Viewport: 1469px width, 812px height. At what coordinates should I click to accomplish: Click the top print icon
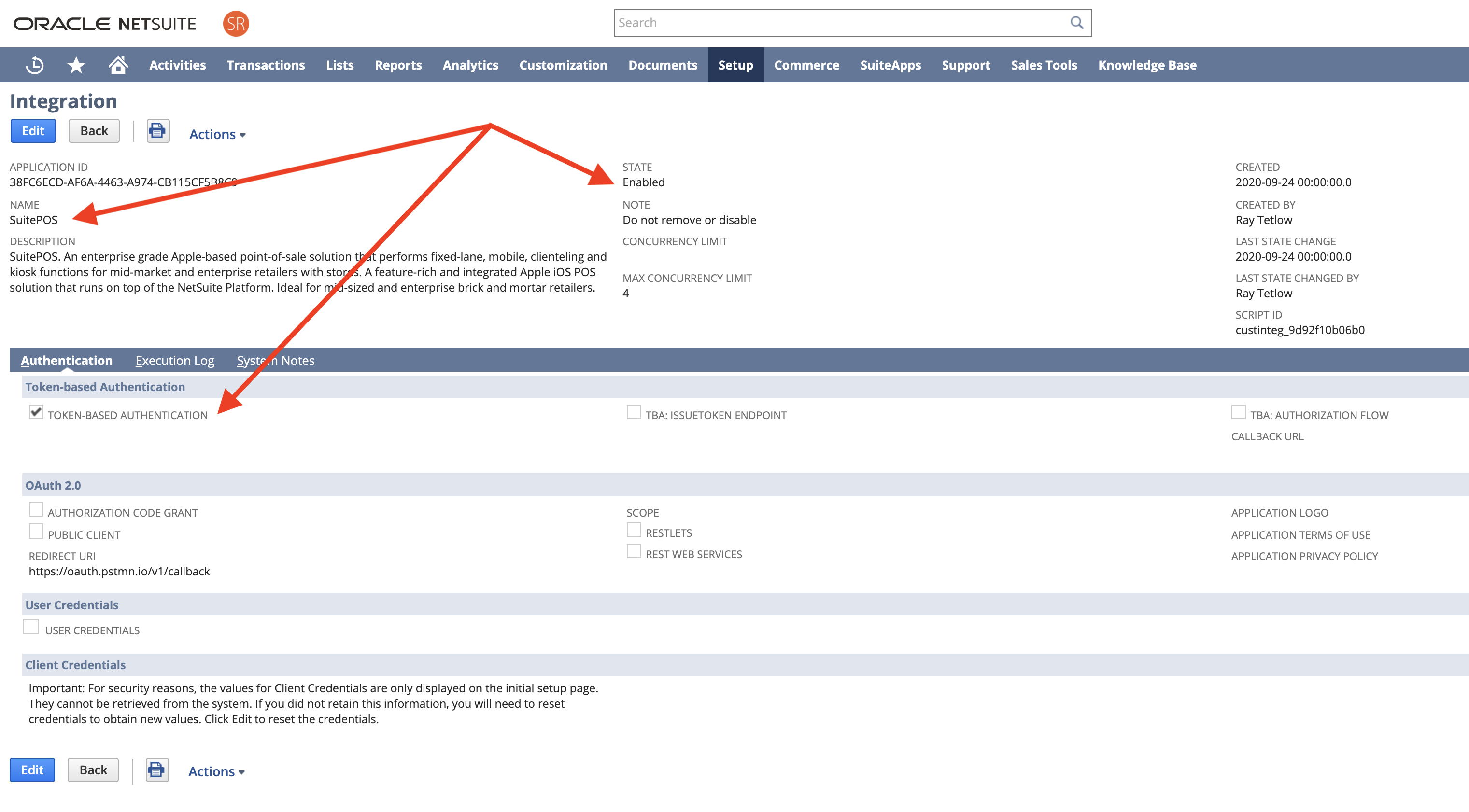[x=157, y=131]
